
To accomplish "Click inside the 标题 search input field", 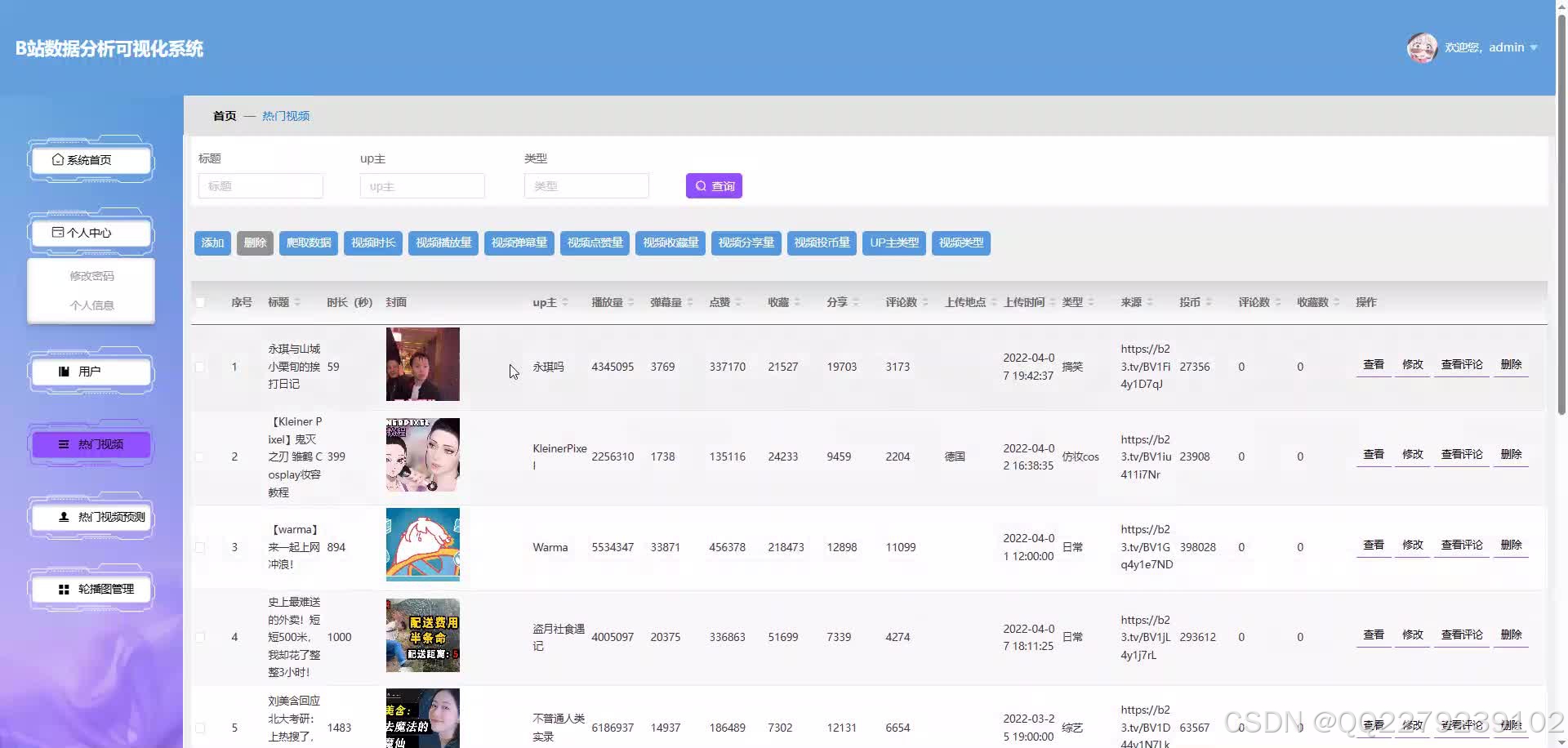I will pos(260,185).
